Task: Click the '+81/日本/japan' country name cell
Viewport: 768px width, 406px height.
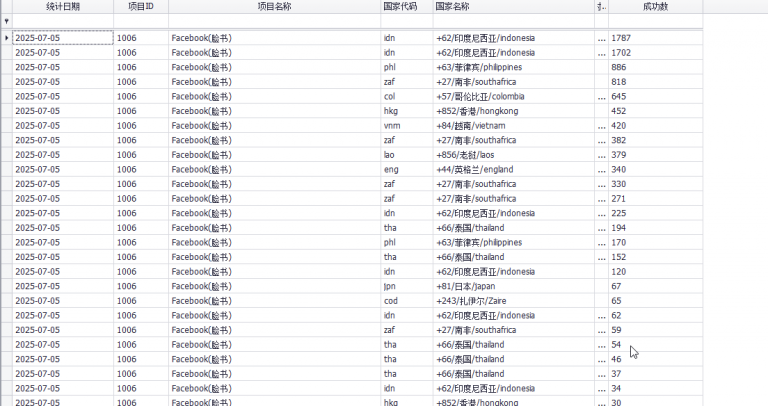Action: 514,286
